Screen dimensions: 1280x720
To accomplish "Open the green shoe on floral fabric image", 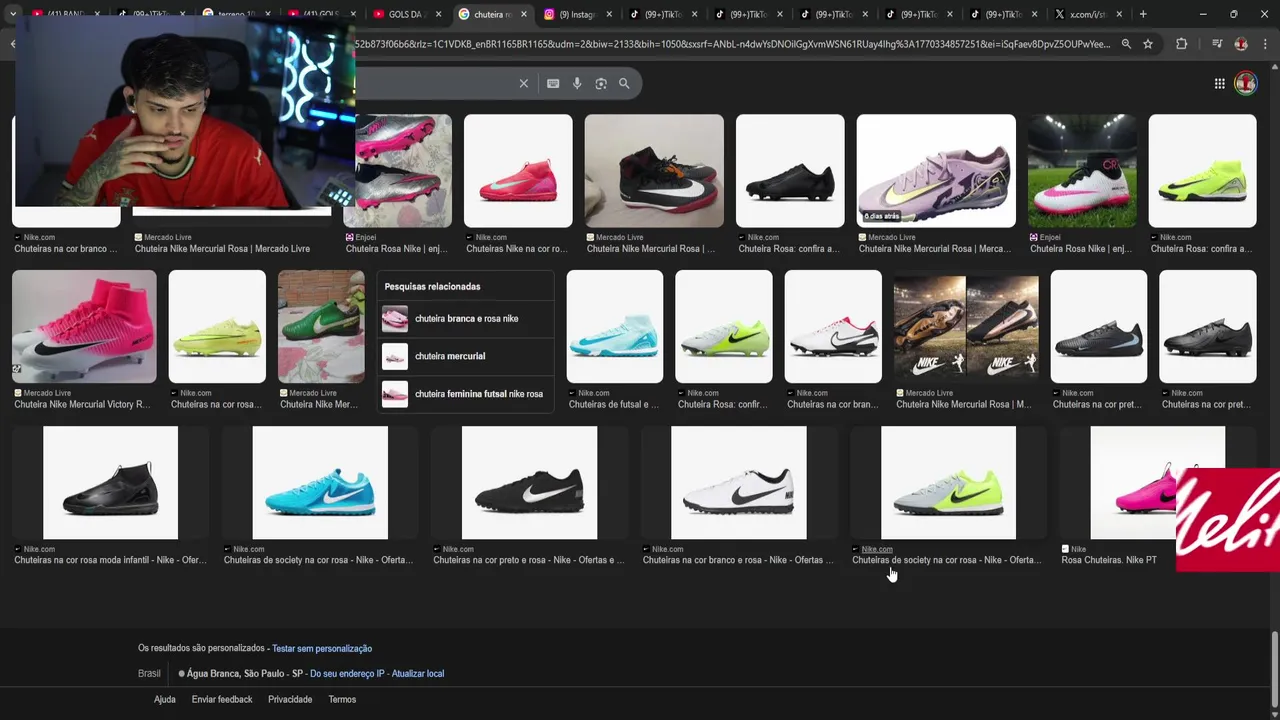I will (x=321, y=327).
